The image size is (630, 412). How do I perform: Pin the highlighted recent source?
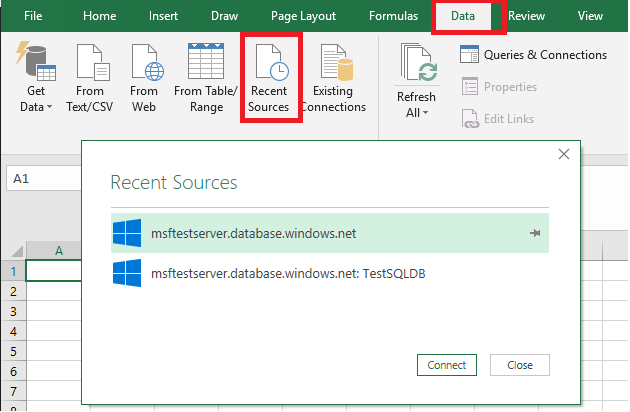pyautogui.click(x=535, y=233)
